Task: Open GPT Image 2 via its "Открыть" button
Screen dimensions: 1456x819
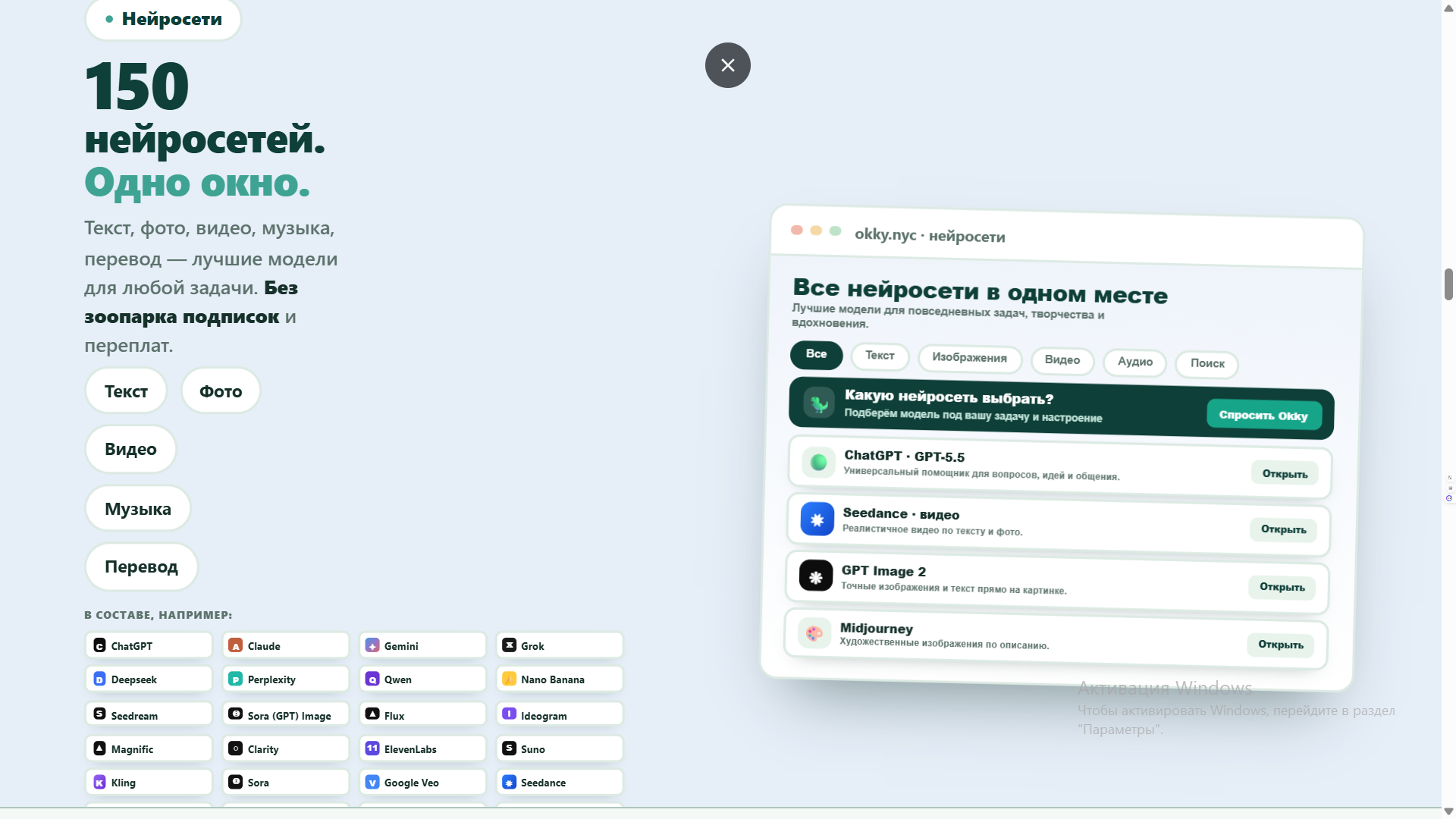Action: 1282,587
